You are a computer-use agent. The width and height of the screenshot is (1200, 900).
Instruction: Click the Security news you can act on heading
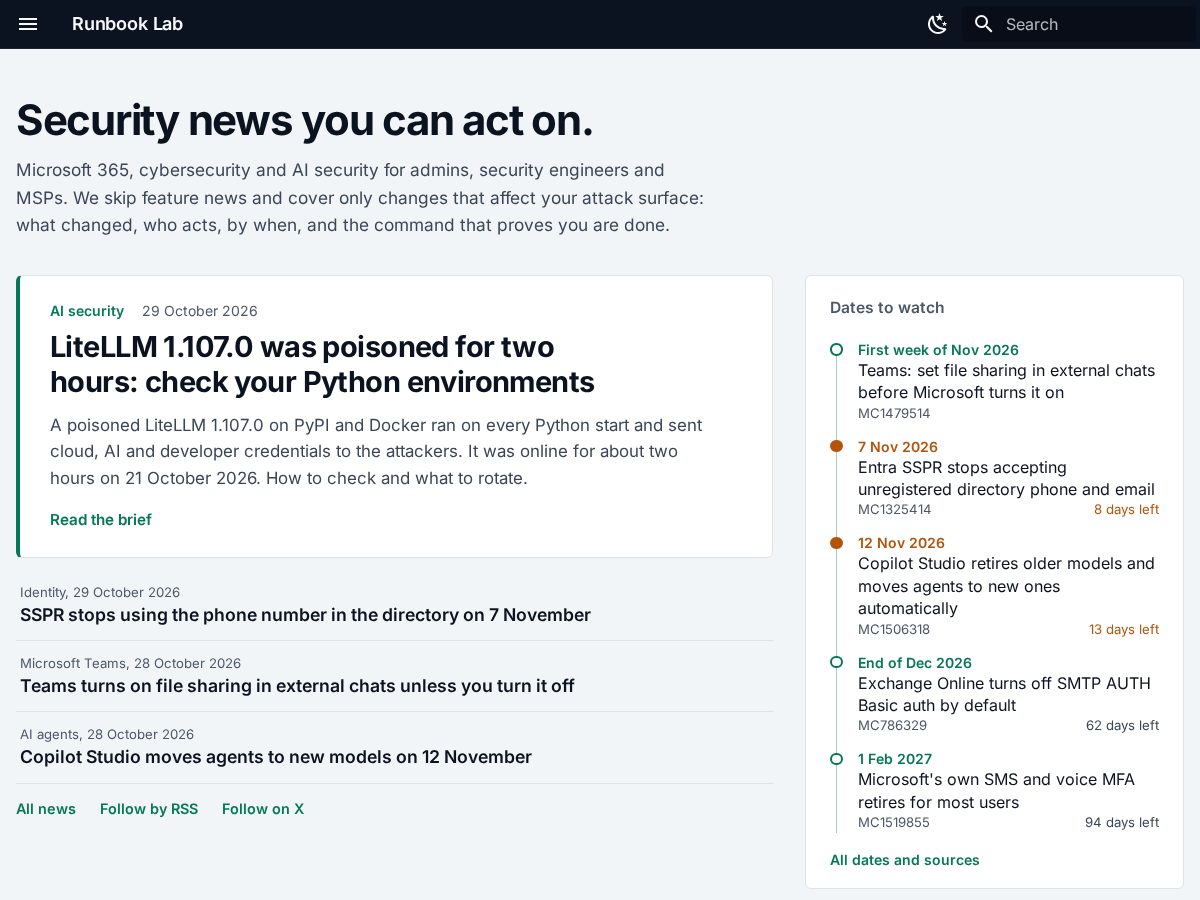[305, 120]
